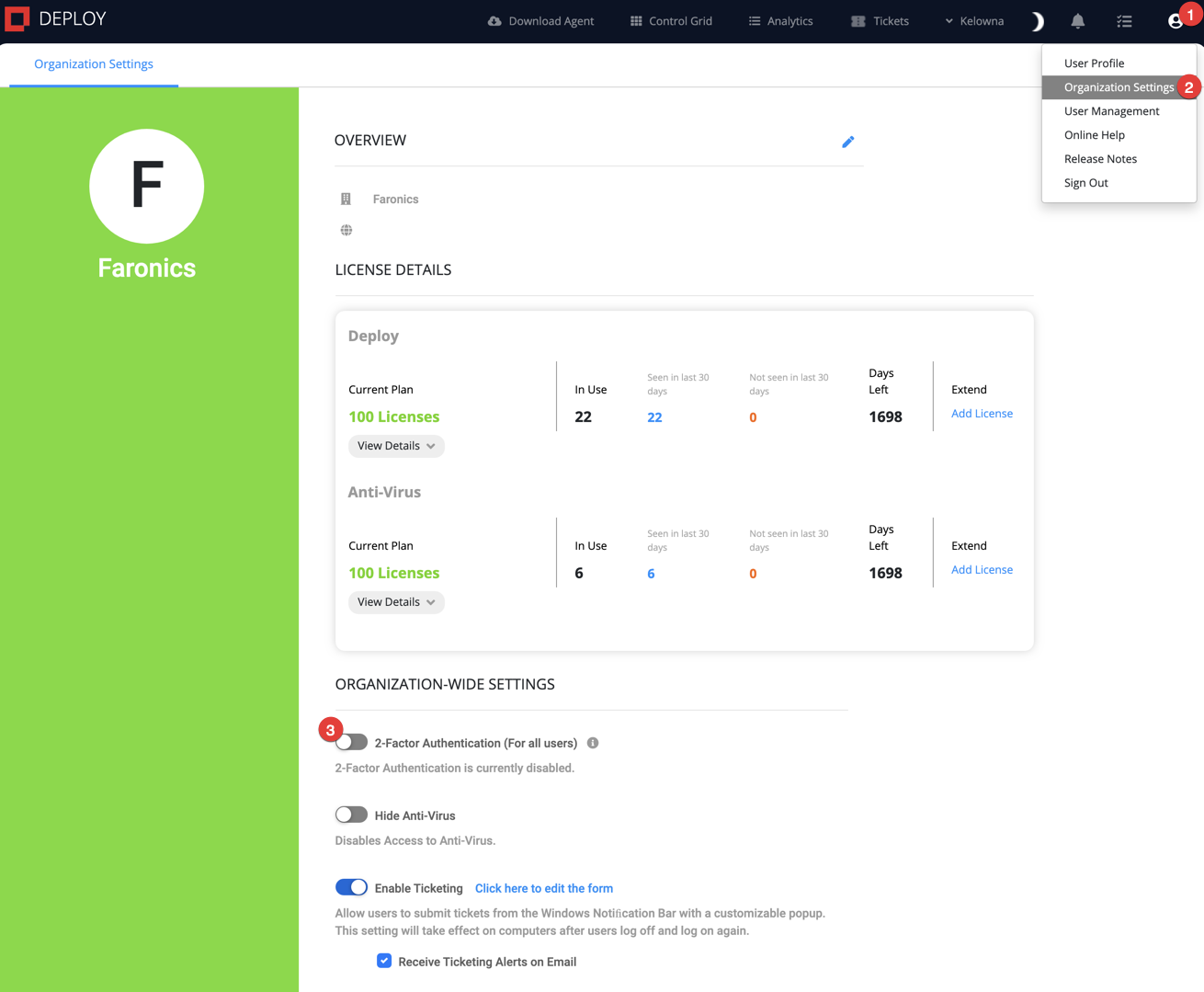Open the task list icon
This screenshot has height=992, width=1204.
coord(1124,21)
